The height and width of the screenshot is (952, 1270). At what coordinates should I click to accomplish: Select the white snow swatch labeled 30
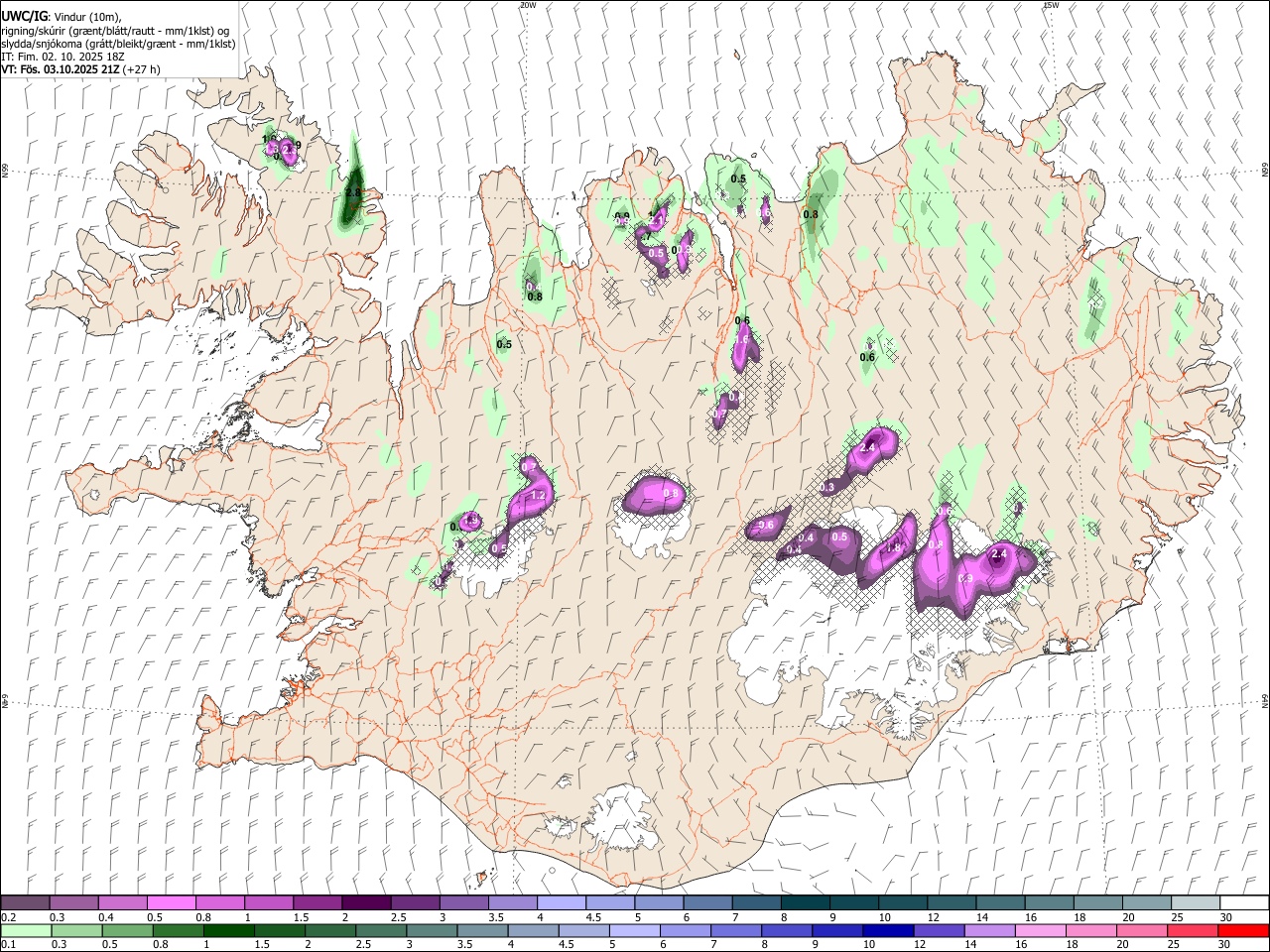1244,902
